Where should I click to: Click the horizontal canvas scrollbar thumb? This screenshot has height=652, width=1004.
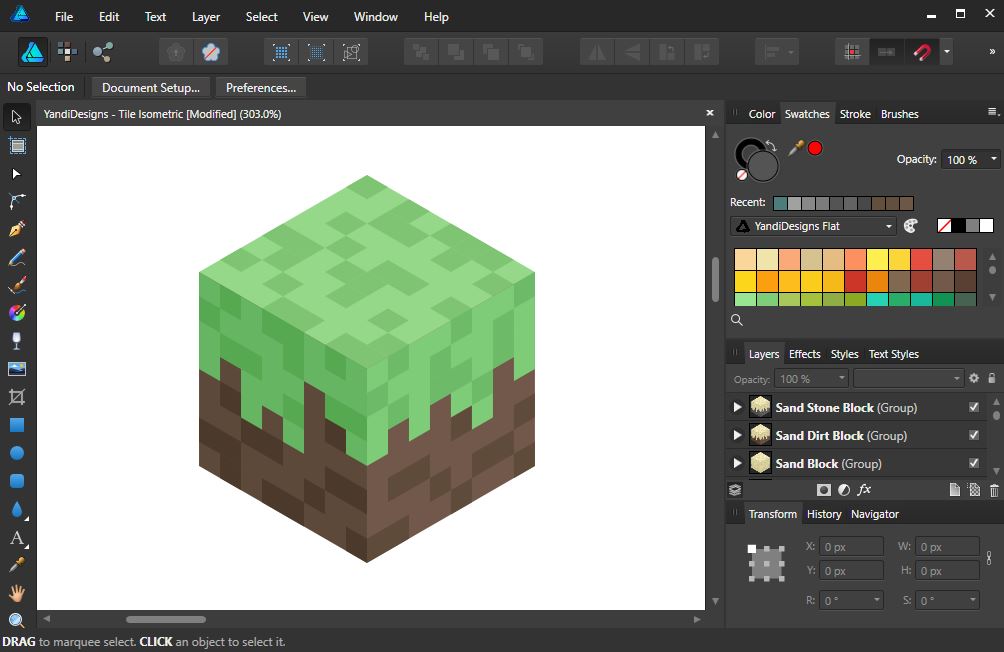click(166, 619)
